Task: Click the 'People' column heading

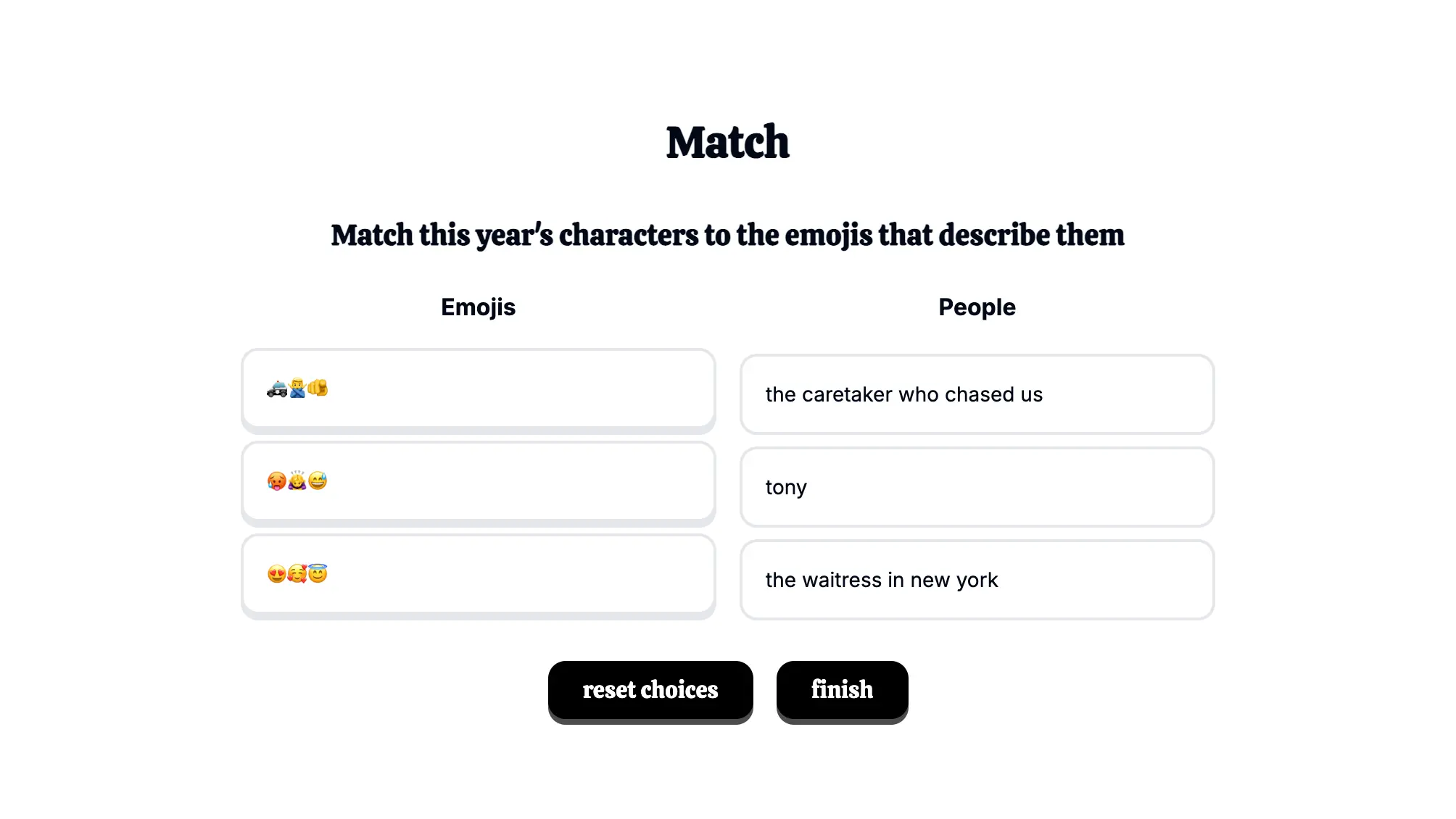Action: click(977, 307)
